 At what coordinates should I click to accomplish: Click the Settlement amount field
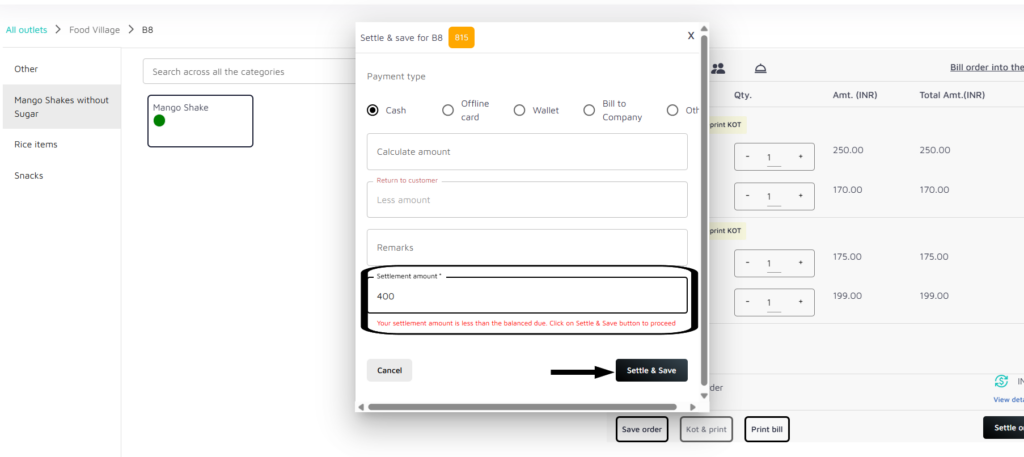click(x=527, y=296)
